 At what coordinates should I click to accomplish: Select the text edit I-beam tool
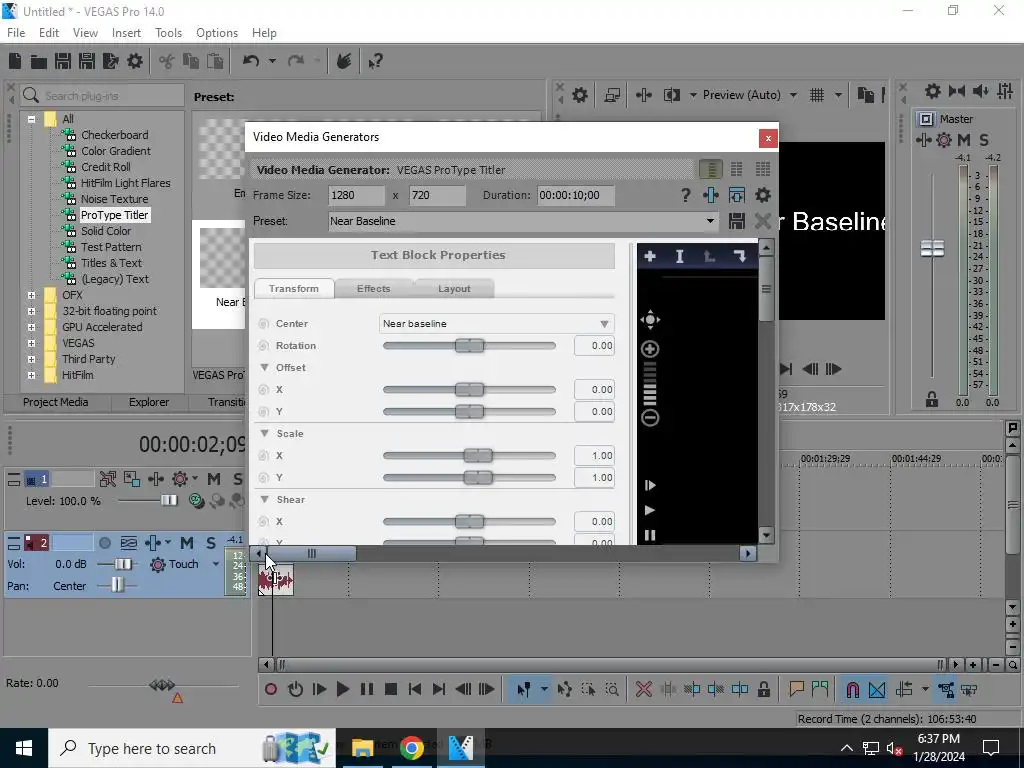[680, 257]
